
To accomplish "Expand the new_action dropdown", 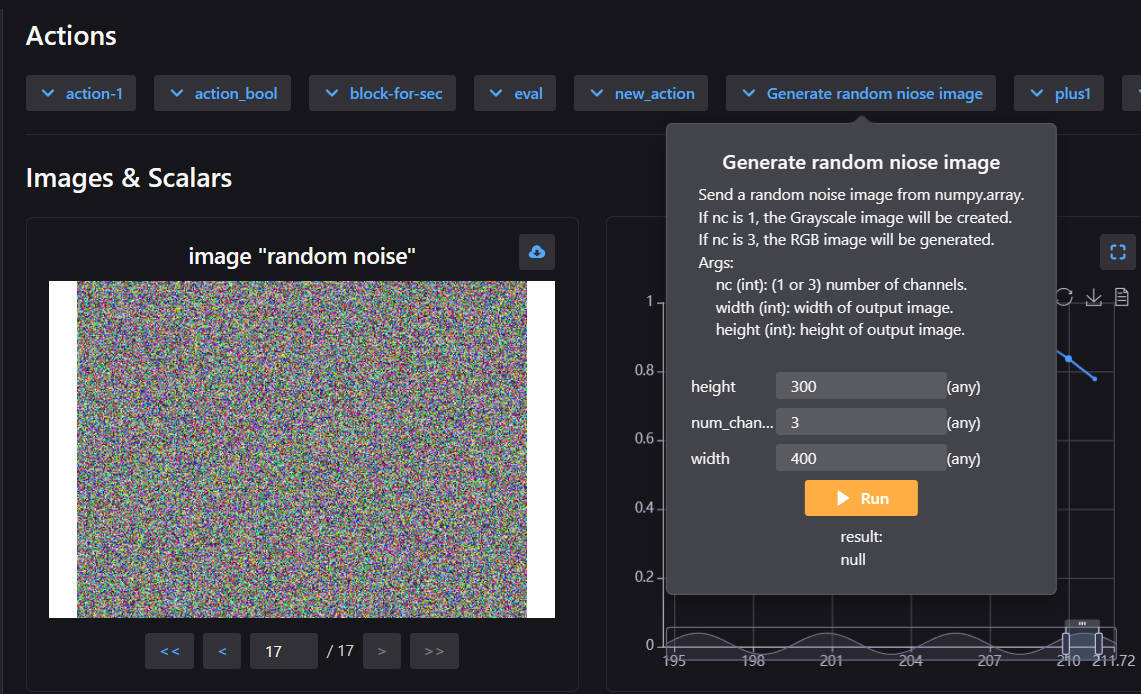I will point(641,93).
